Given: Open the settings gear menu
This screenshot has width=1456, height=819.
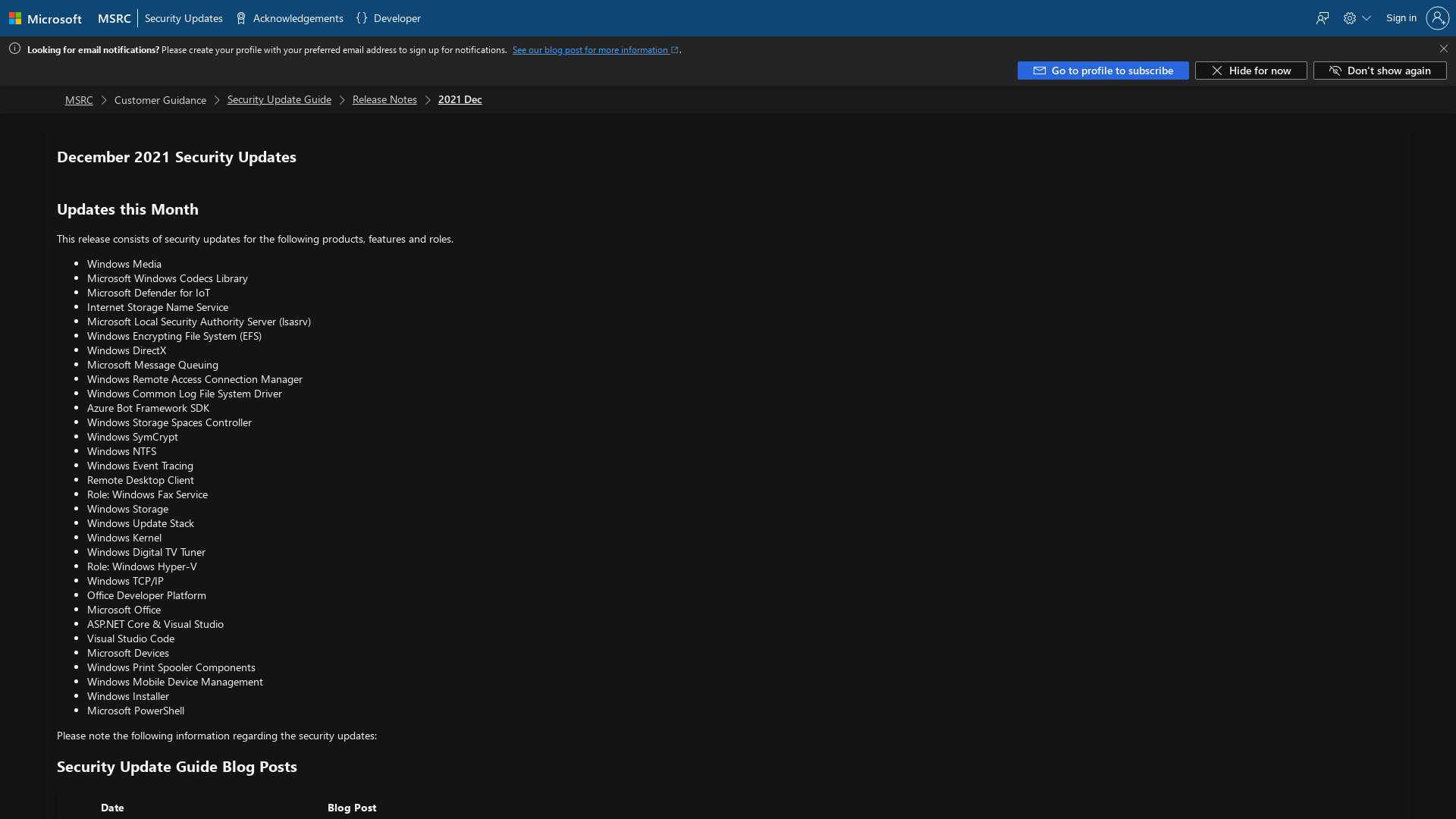Looking at the screenshot, I should [x=1357, y=18].
